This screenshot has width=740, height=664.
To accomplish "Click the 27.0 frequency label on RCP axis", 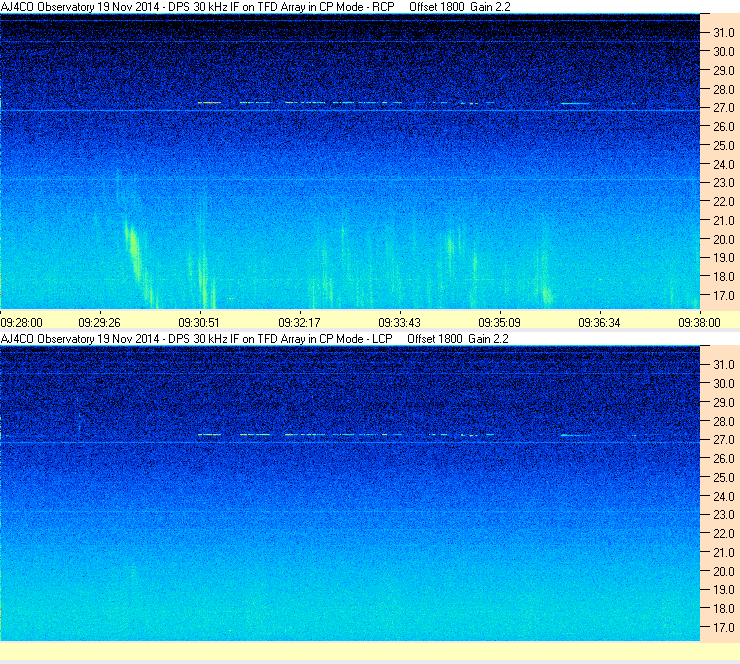I will (723, 108).
